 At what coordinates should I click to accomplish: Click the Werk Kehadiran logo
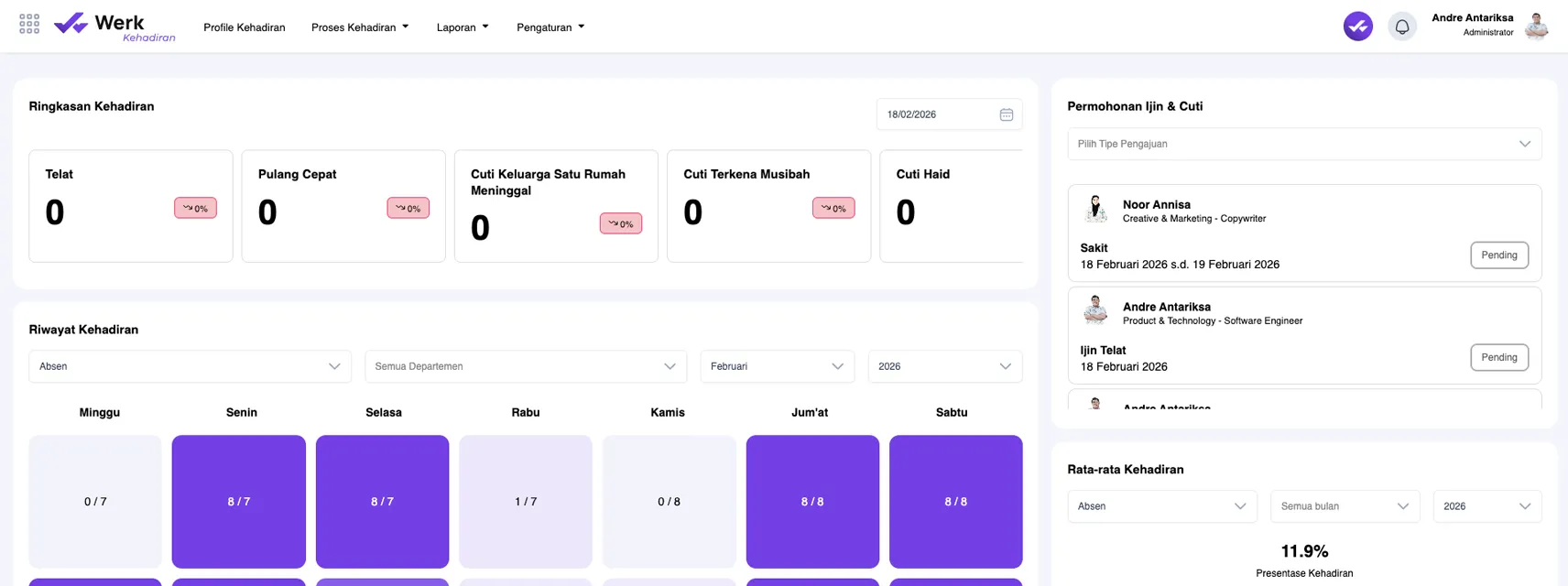coord(114,27)
